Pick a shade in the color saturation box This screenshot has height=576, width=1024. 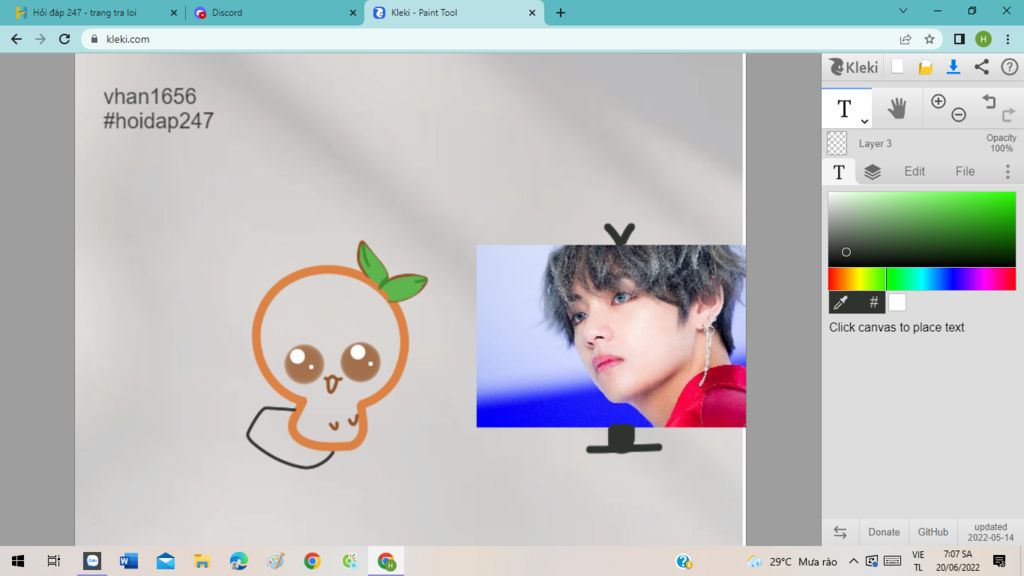[x=921, y=229]
